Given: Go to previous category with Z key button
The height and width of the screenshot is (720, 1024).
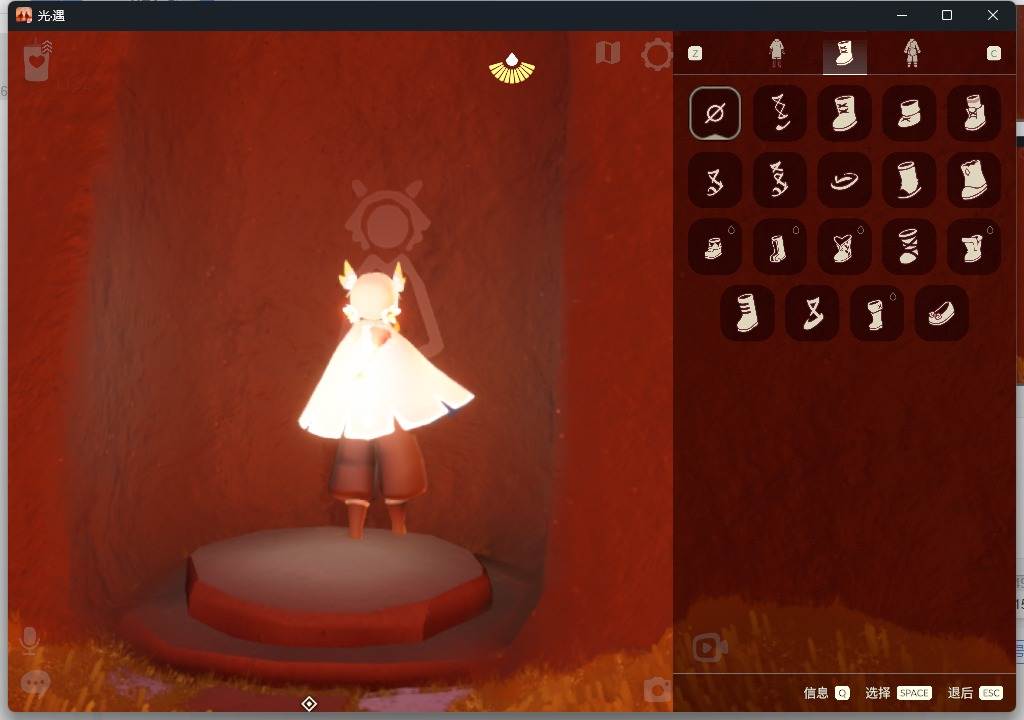Looking at the screenshot, I should pos(695,54).
